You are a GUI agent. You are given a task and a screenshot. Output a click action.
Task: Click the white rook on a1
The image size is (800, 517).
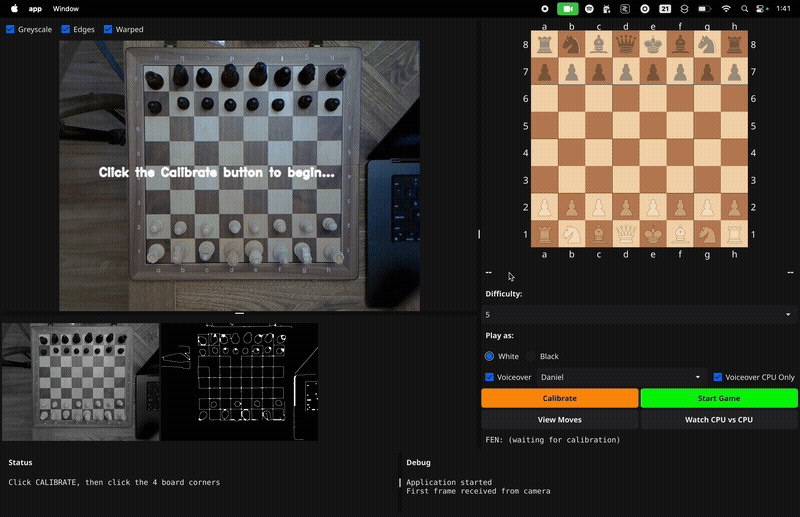coord(544,234)
